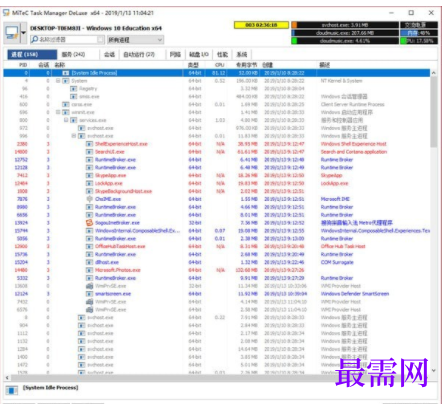Click the CPU 17.58% usage meter
This screenshot has width=447, height=404.
coord(419,41)
